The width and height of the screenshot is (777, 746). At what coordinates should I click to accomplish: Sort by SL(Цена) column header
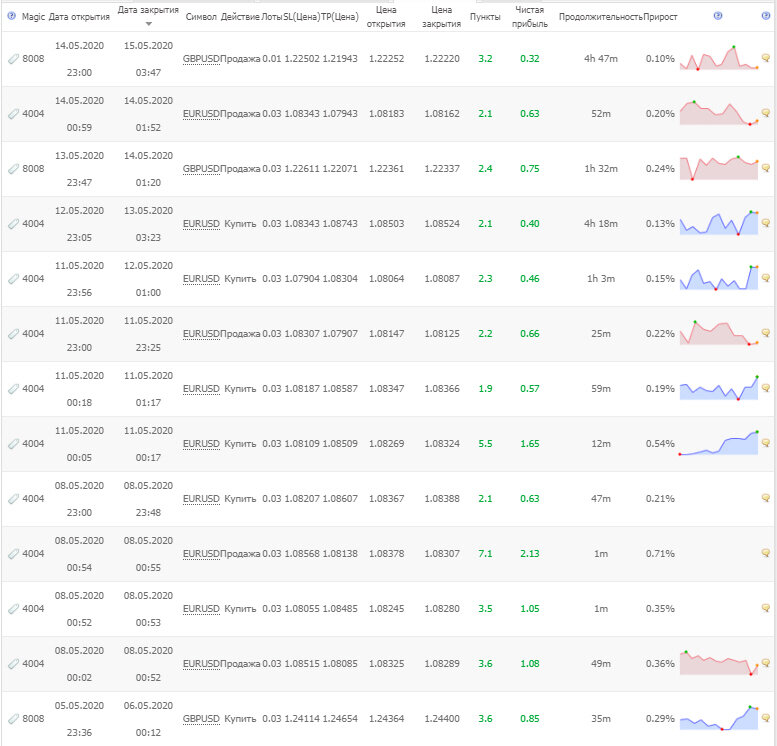(302, 17)
